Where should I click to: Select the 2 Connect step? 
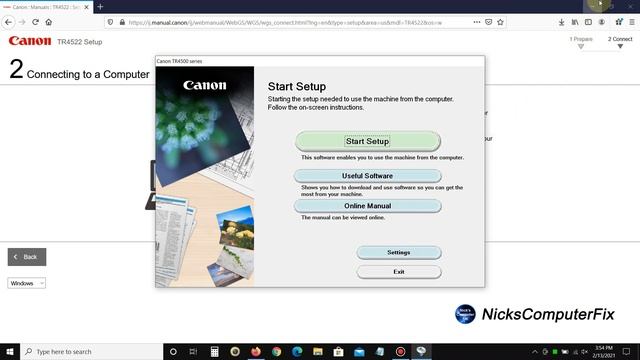[620, 42]
